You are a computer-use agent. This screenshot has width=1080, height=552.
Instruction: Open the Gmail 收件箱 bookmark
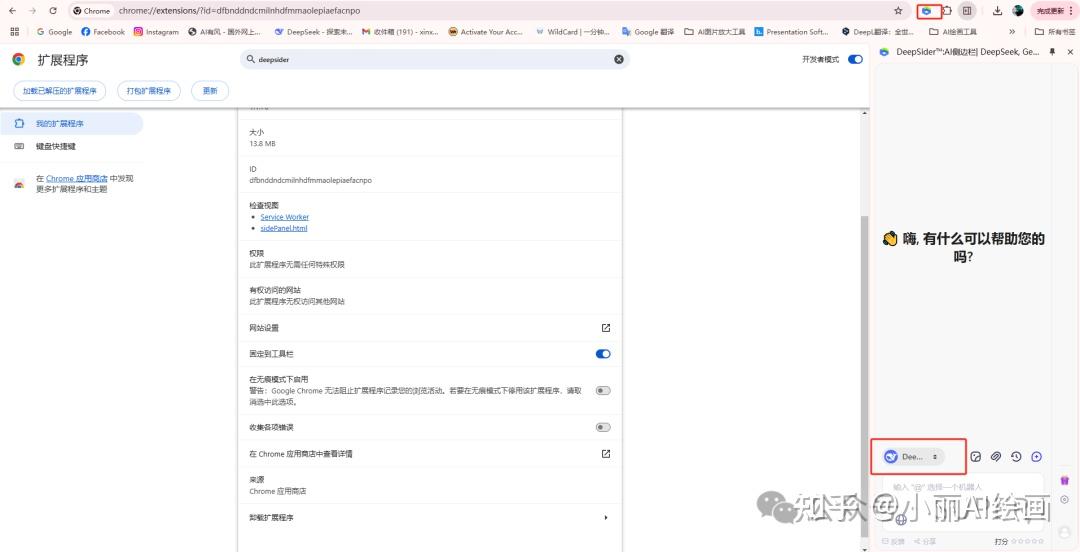pos(400,32)
